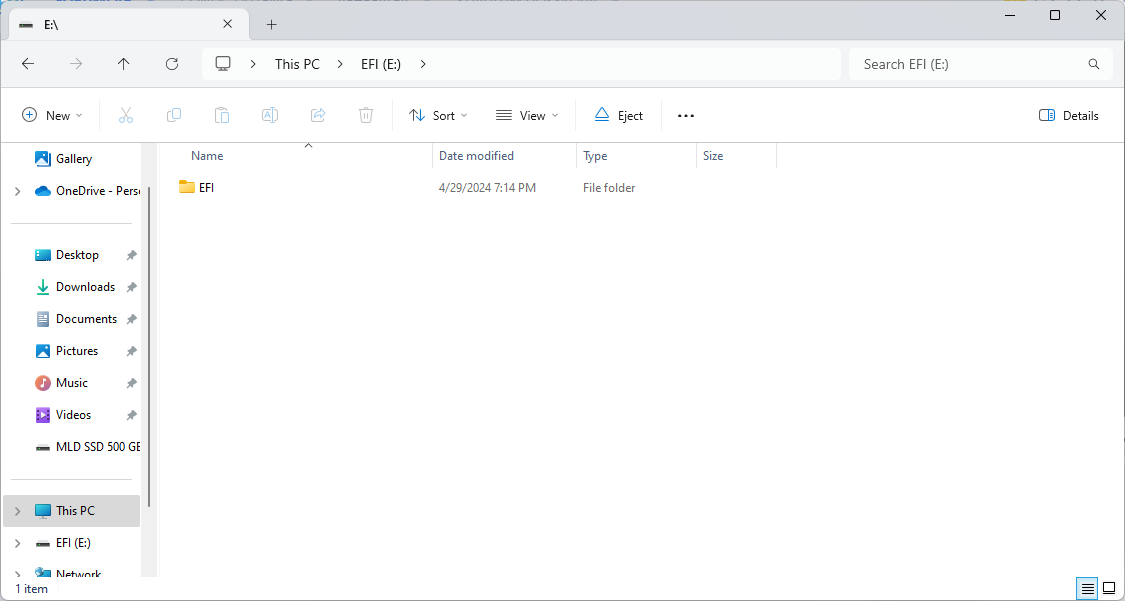Select This PC in address breadcrumb

pos(297,64)
